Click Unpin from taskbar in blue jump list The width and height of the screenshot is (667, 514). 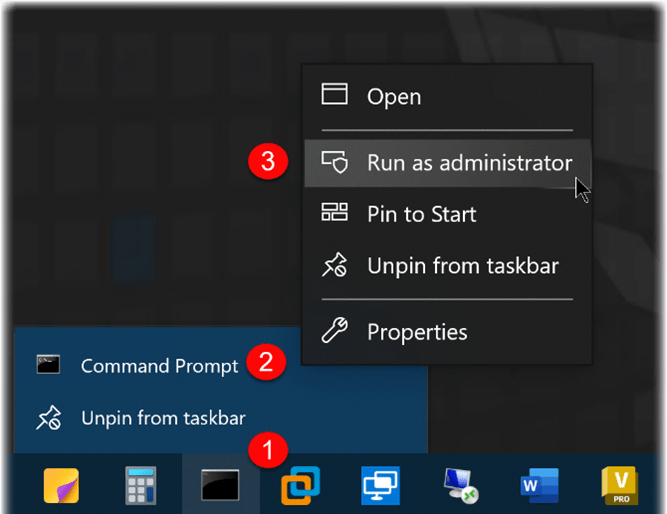coord(221,418)
